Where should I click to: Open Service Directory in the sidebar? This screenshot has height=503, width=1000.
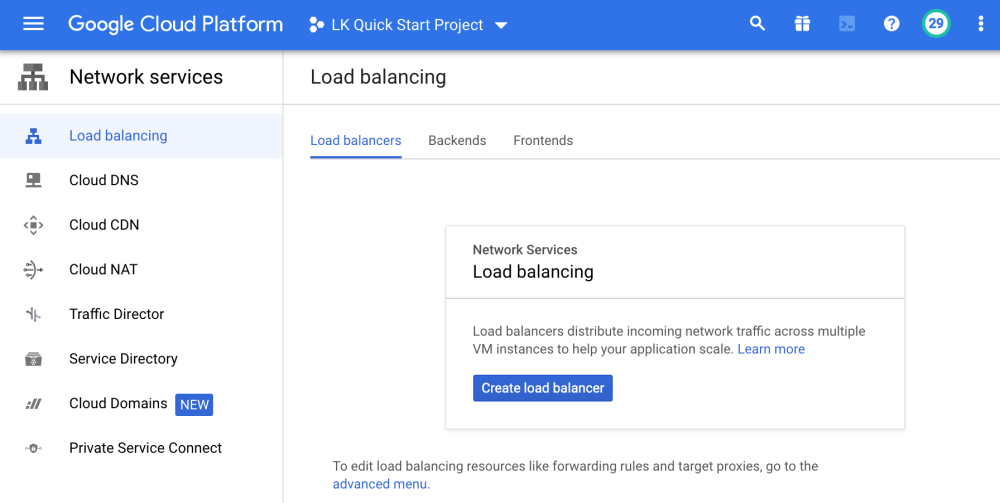(123, 359)
